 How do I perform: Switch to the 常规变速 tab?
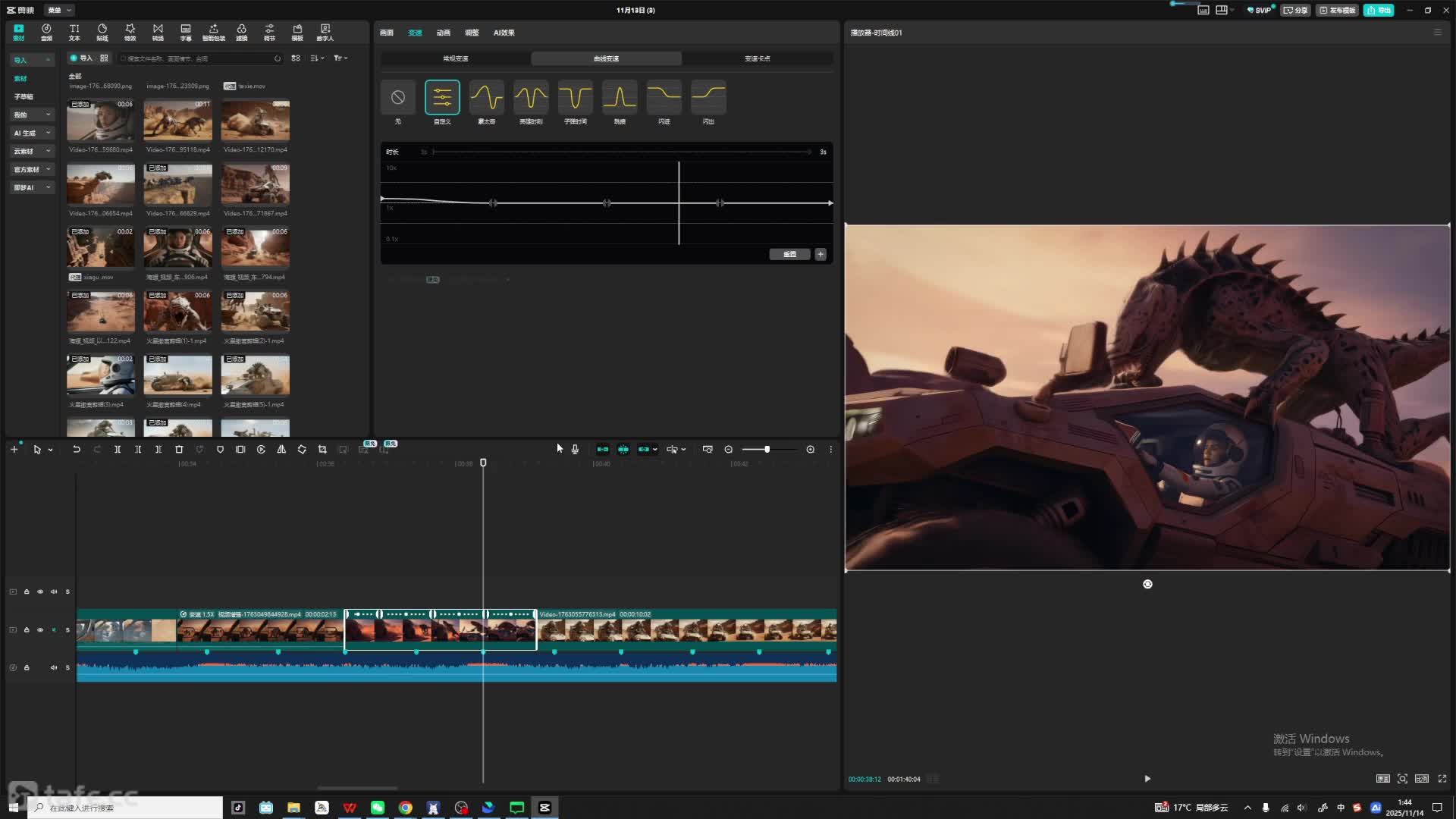[455, 58]
